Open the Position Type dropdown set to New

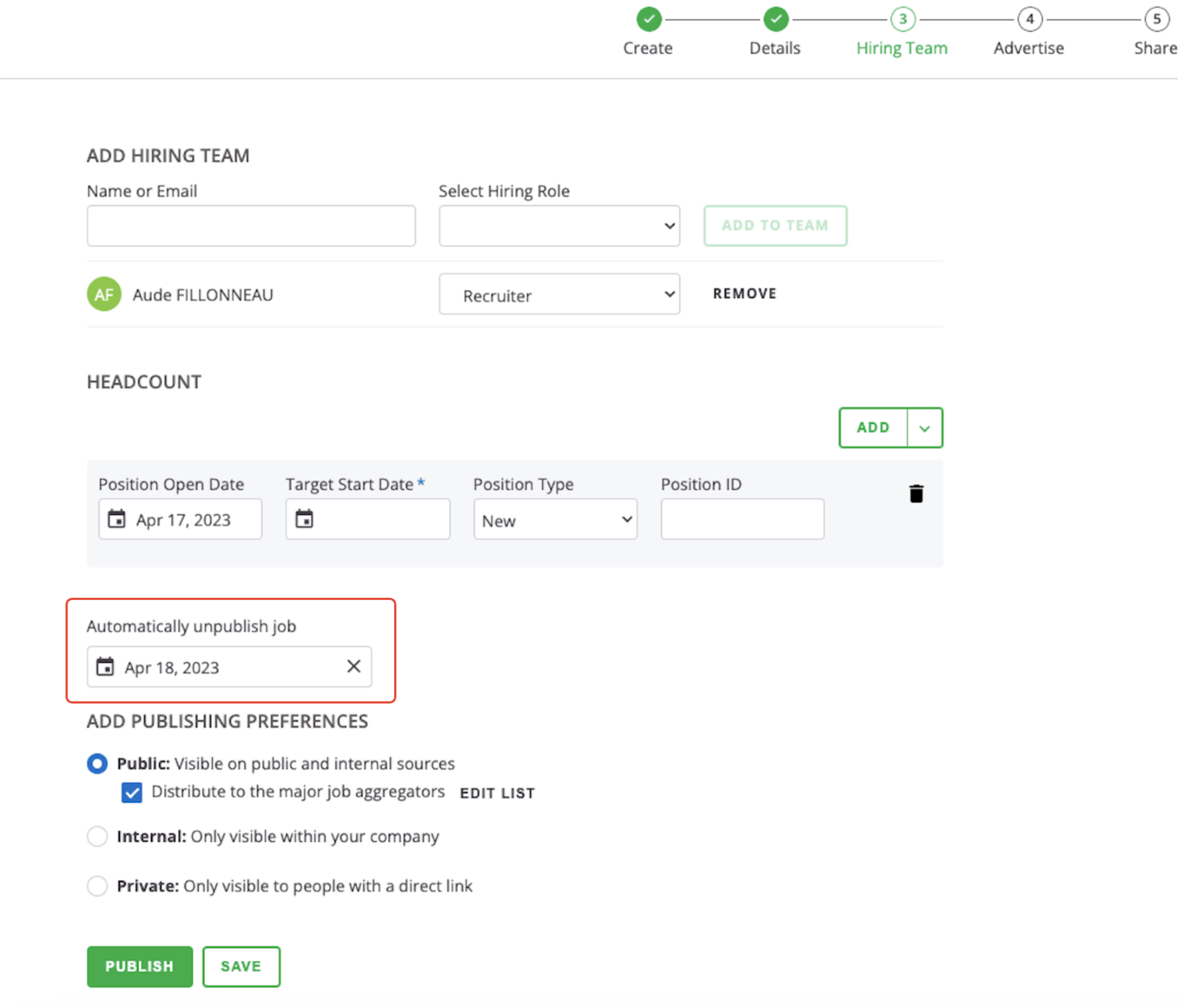(x=555, y=519)
